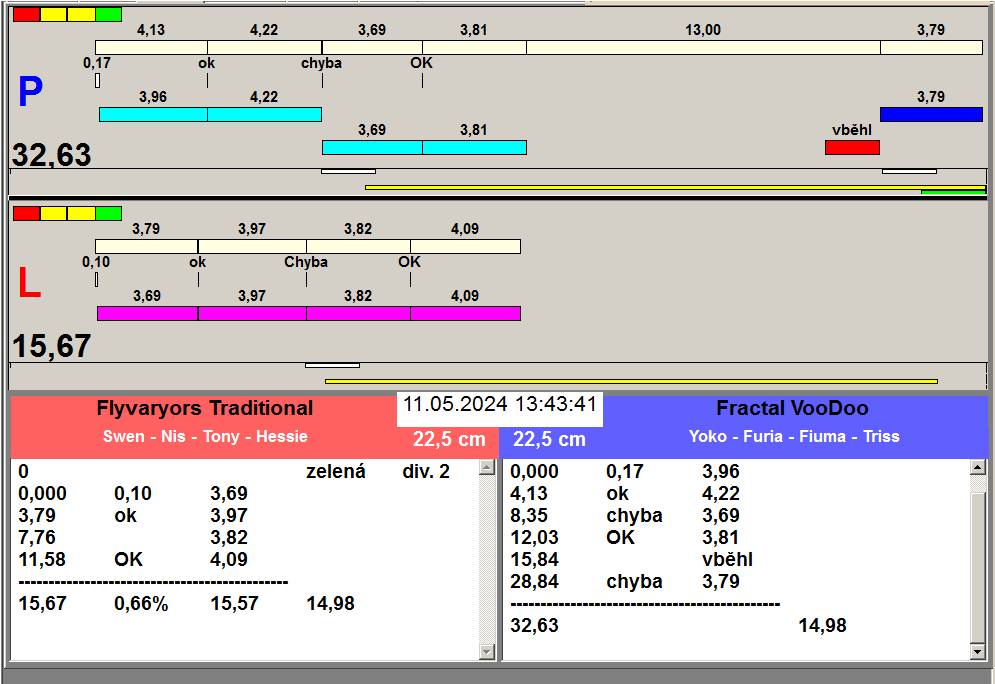Select the magenta 3,97 bar in lane L
995x684 pixels.
pyautogui.click(x=252, y=313)
